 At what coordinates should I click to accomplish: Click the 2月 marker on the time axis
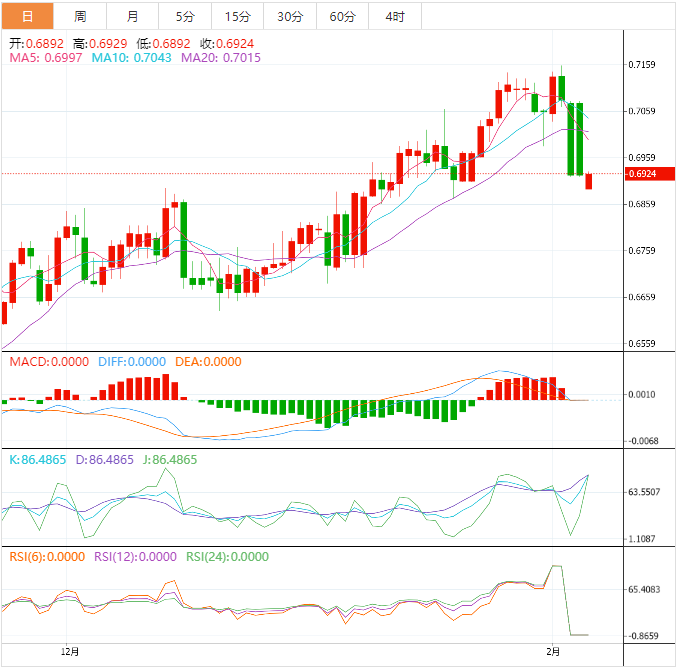[x=554, y=651]
